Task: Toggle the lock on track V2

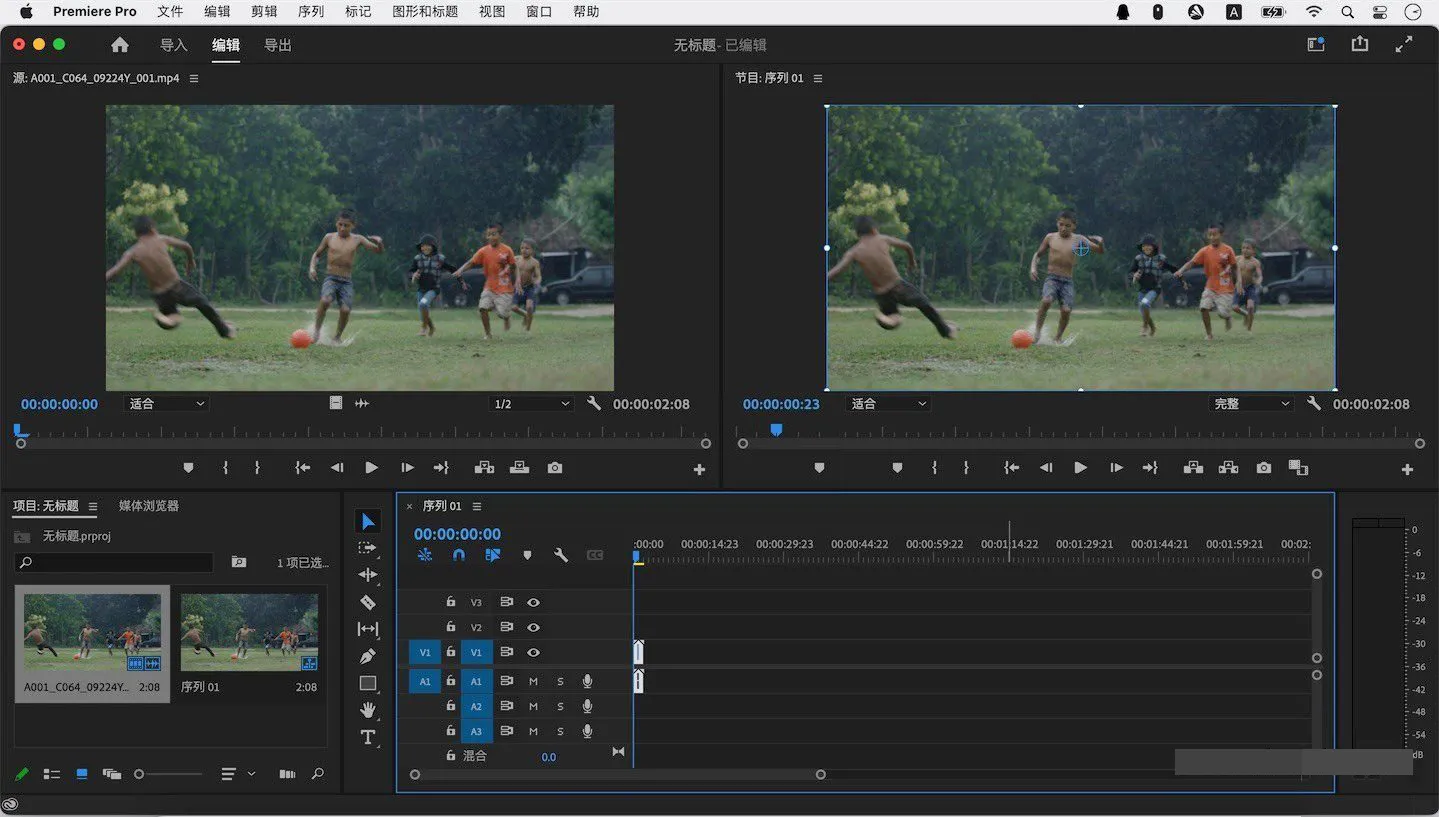Action: 451,627
